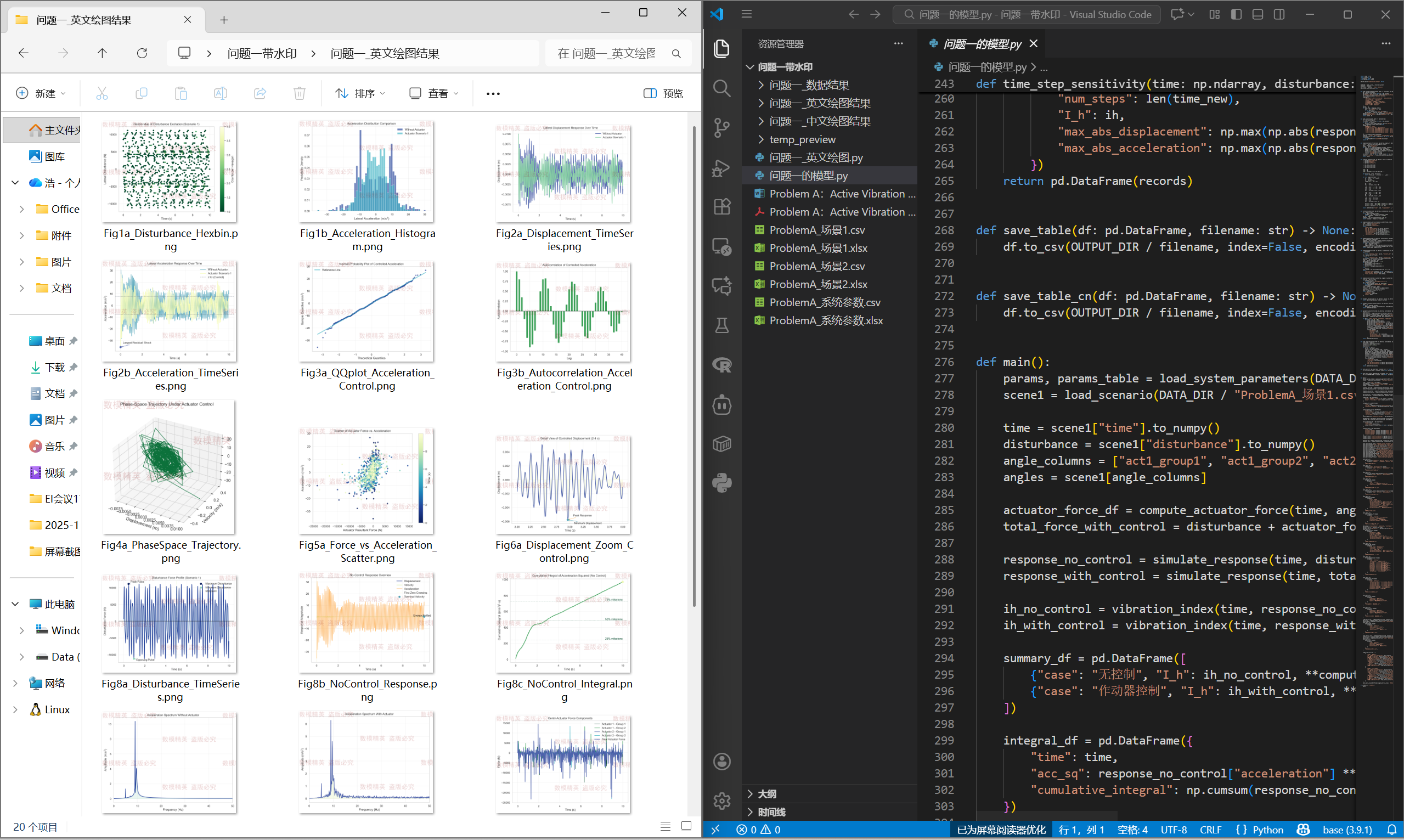Click the Accounts icon in activity bar

click(721, 762)
